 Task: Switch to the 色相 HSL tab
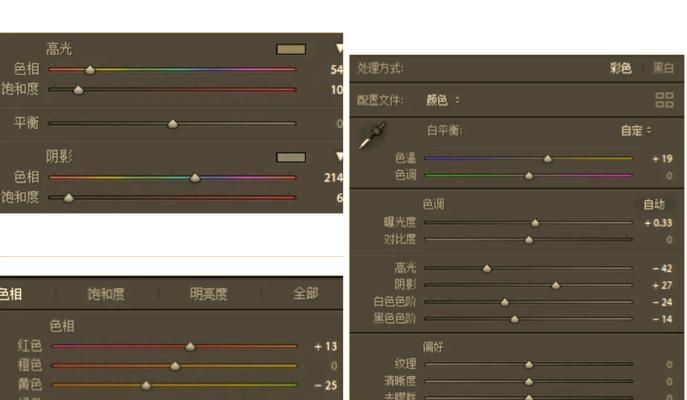(x=10, y=294)
